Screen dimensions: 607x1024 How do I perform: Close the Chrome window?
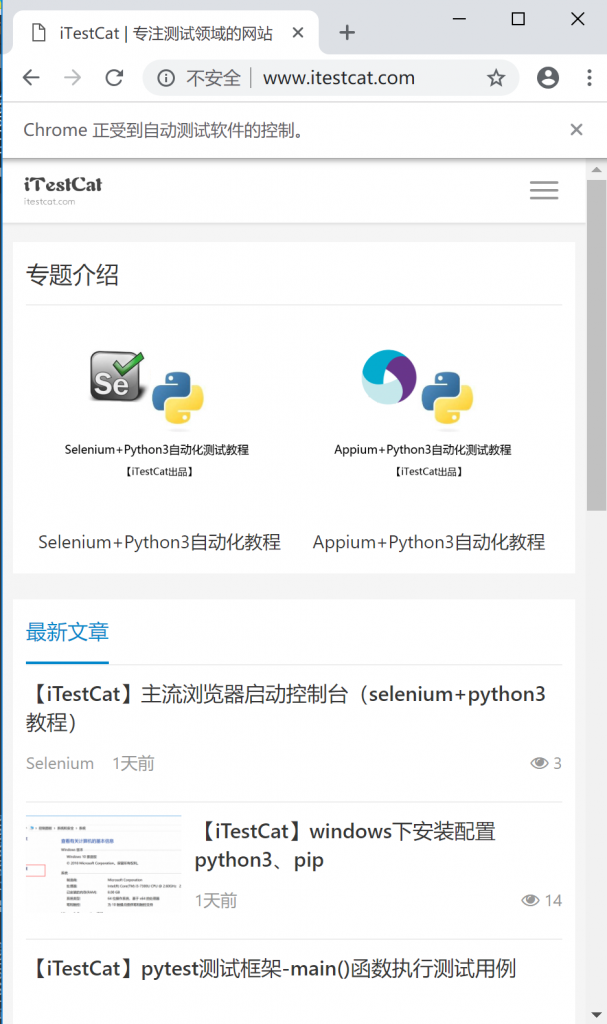click(x=578, y=19)
